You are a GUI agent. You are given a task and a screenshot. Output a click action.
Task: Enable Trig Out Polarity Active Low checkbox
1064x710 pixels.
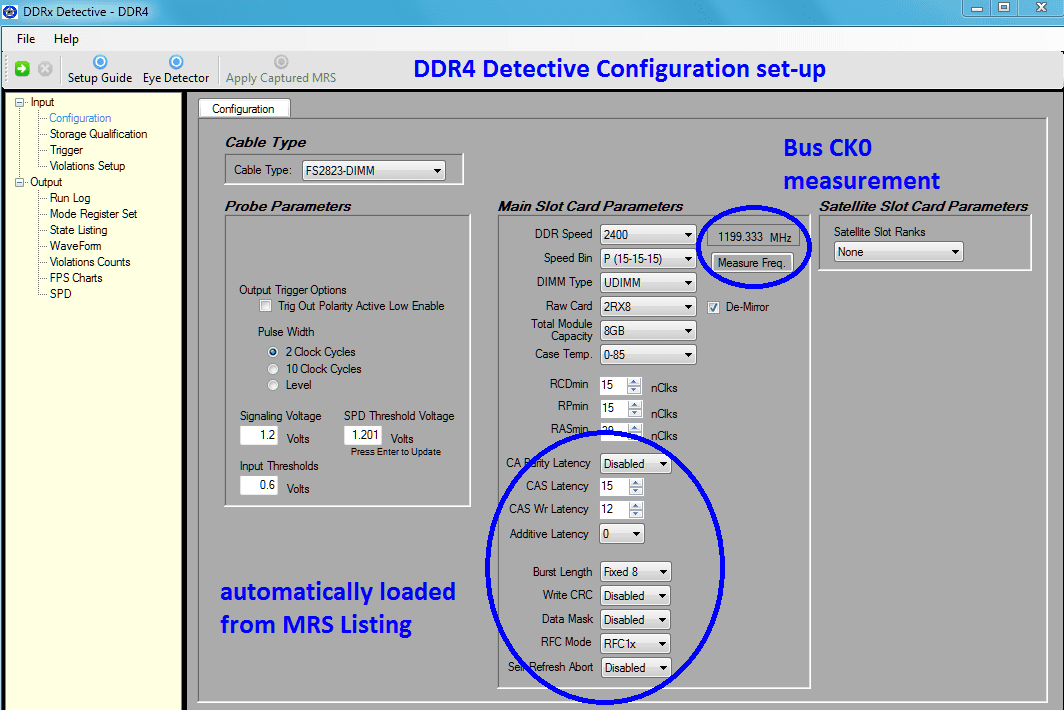[266, 306]
